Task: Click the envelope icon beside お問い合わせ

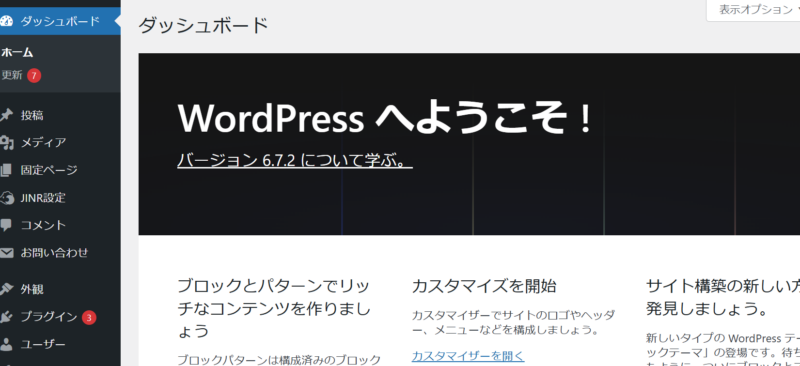Action: coord(6,253)
